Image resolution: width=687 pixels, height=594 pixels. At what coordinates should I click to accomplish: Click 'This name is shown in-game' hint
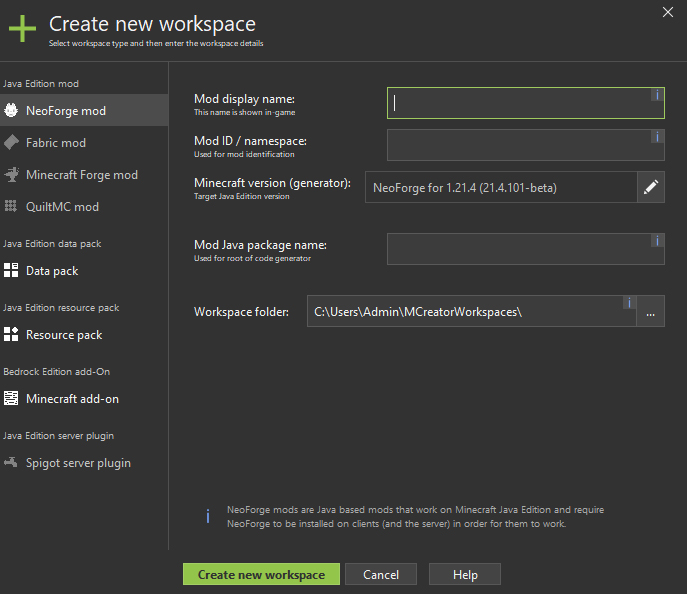244,113
